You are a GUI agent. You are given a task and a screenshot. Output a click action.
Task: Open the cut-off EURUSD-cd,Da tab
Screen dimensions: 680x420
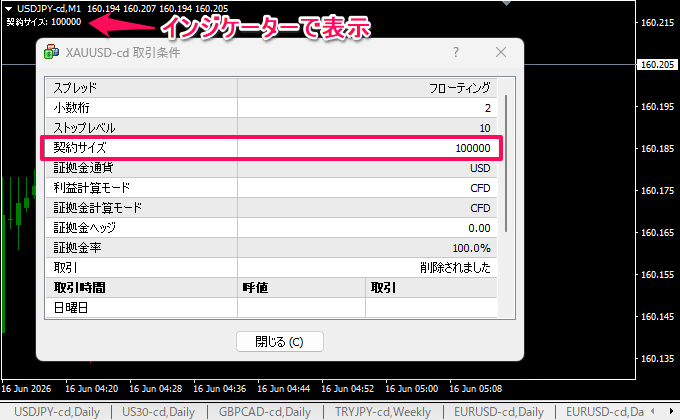tap(605, 411)
